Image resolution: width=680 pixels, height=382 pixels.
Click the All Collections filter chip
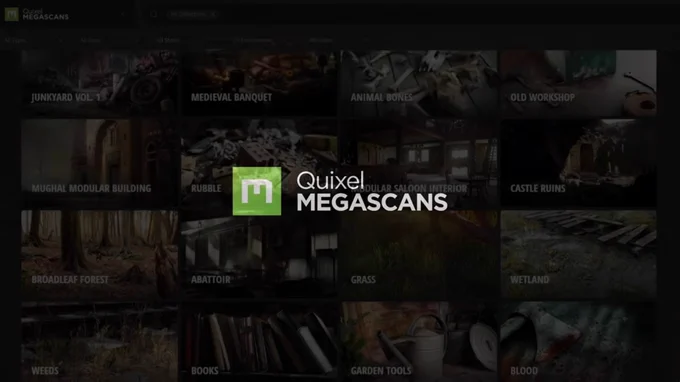pos(192,14)
